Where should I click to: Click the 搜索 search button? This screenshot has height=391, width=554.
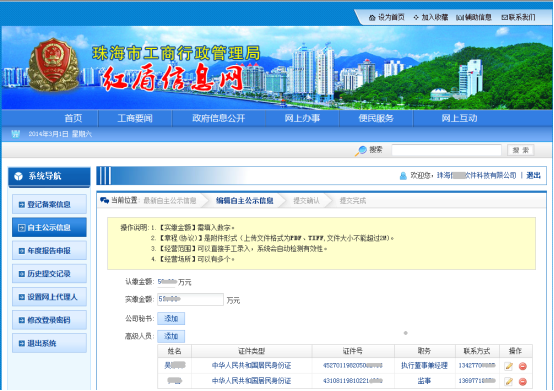520,150
